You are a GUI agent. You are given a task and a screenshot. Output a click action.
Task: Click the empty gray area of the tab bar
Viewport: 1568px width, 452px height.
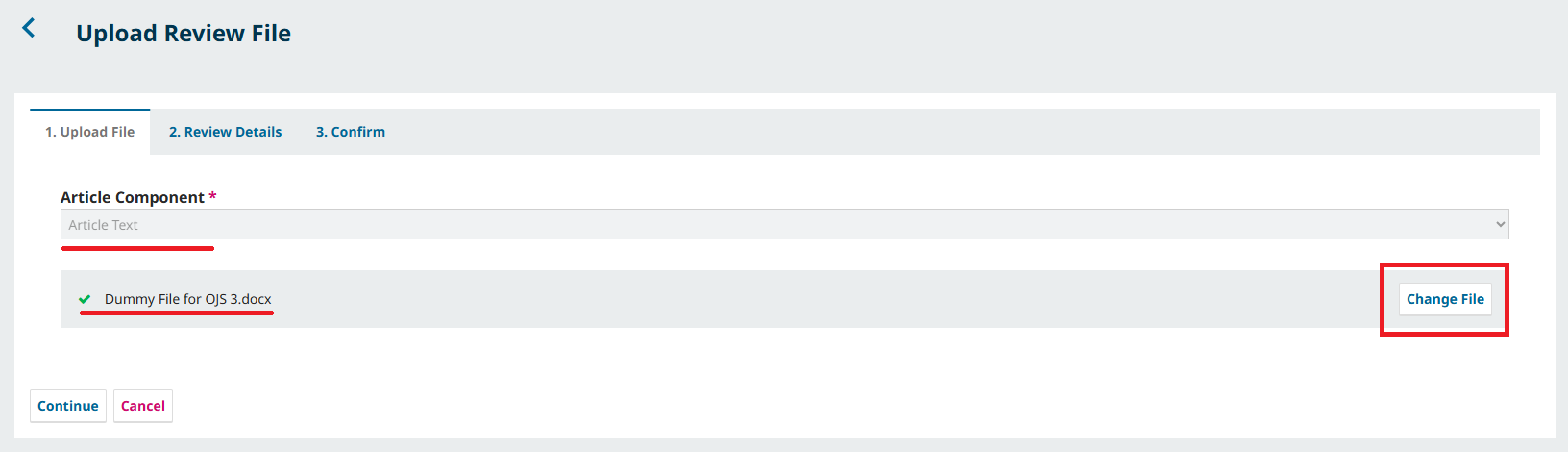click(x=961, y=132)
